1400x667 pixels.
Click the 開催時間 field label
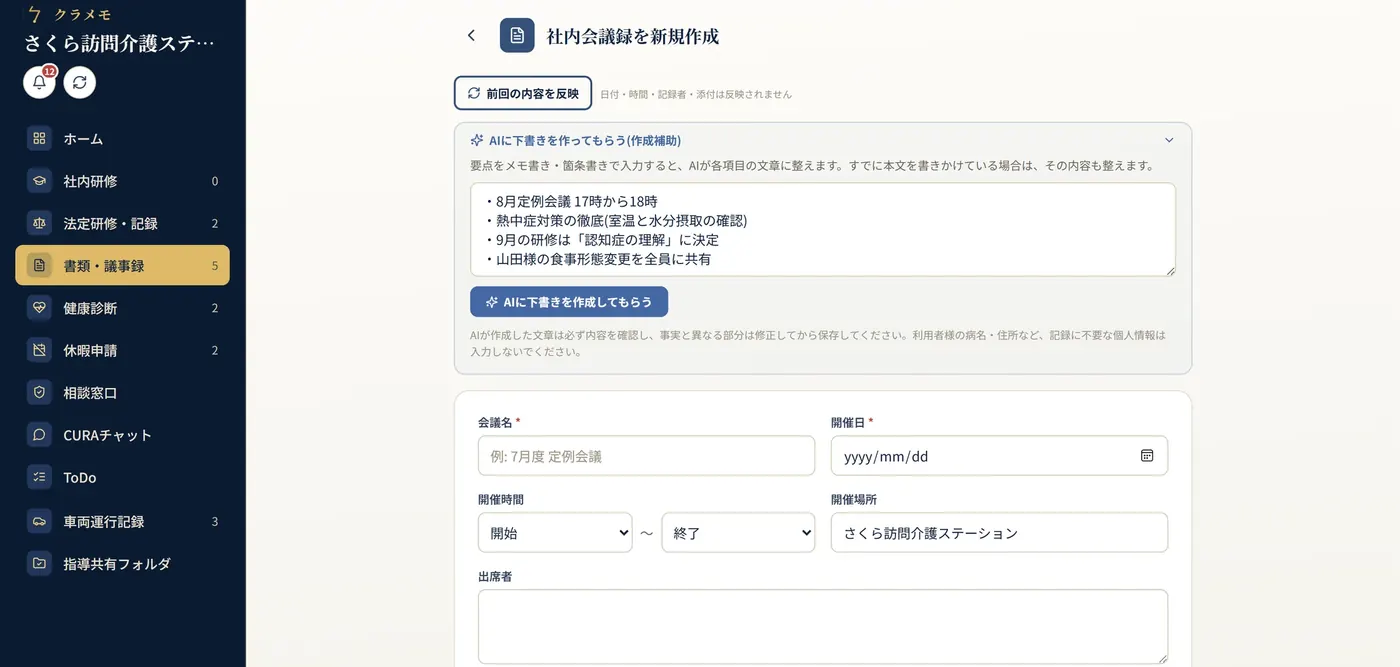501,499
